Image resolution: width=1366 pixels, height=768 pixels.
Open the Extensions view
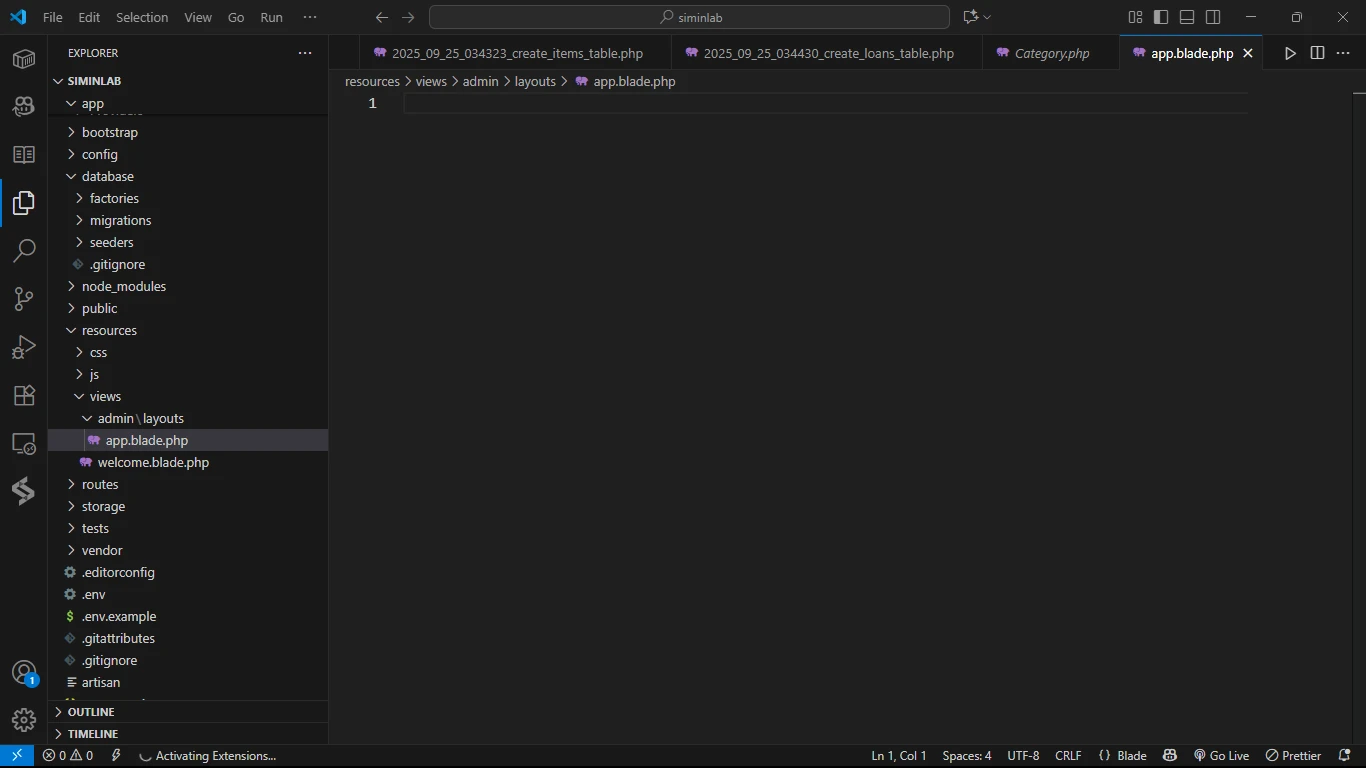coord(24,395)
